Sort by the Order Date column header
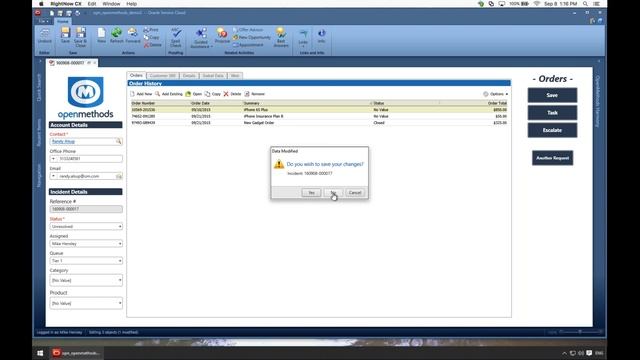640x360 pixels. (x=200, y=103)
